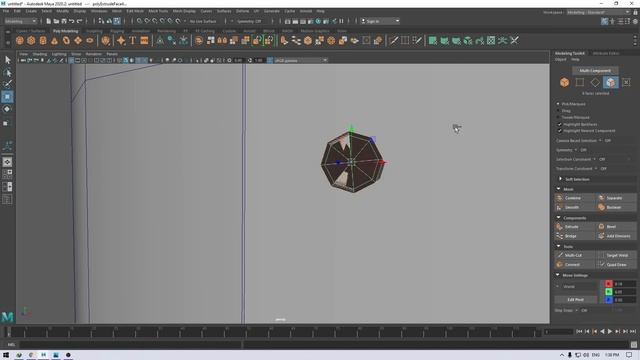Toggle Highlight Backfaces checkbox
This screenshot has height=360, width=640.
pos(560,124)
